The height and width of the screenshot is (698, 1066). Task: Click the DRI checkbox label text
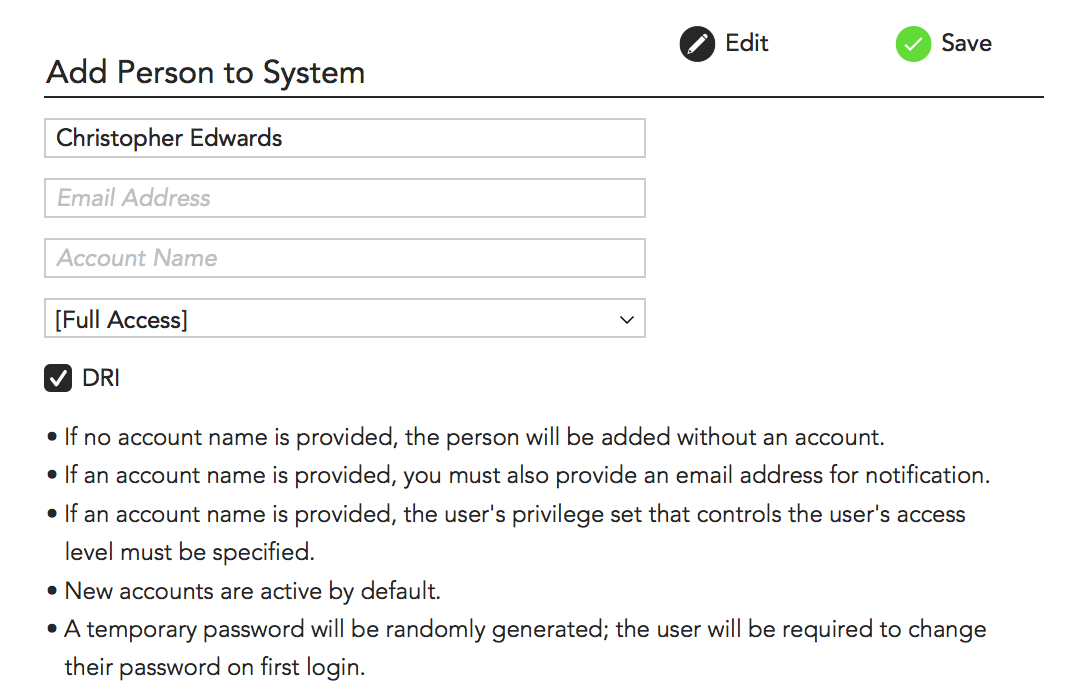pyautogui.click(x=101, y=378)
